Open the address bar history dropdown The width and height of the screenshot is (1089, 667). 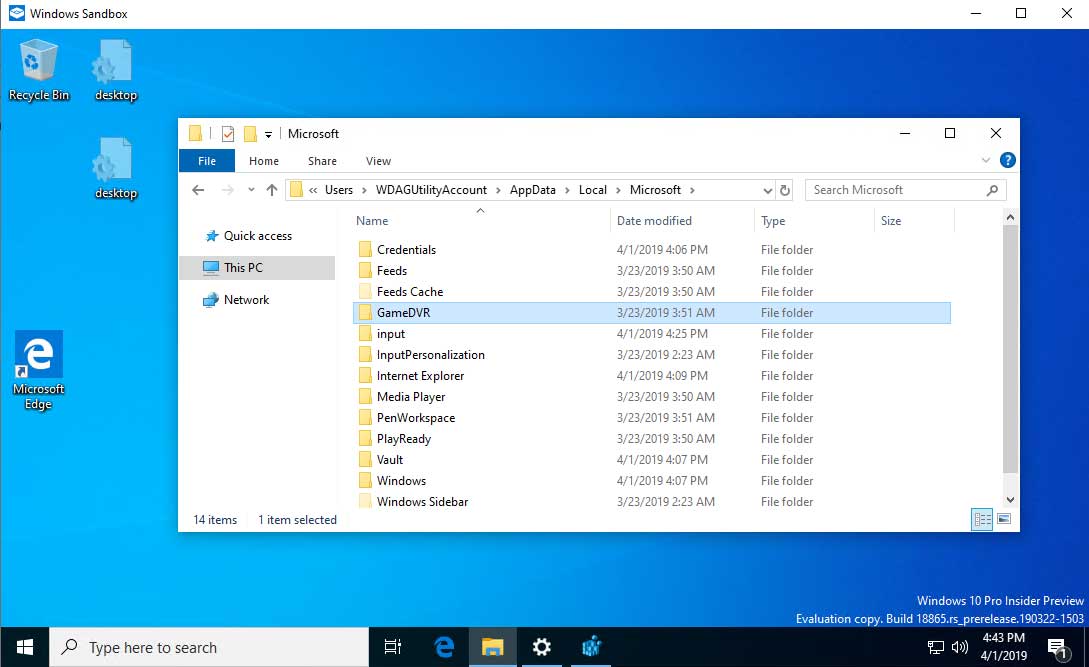[767, 190]
